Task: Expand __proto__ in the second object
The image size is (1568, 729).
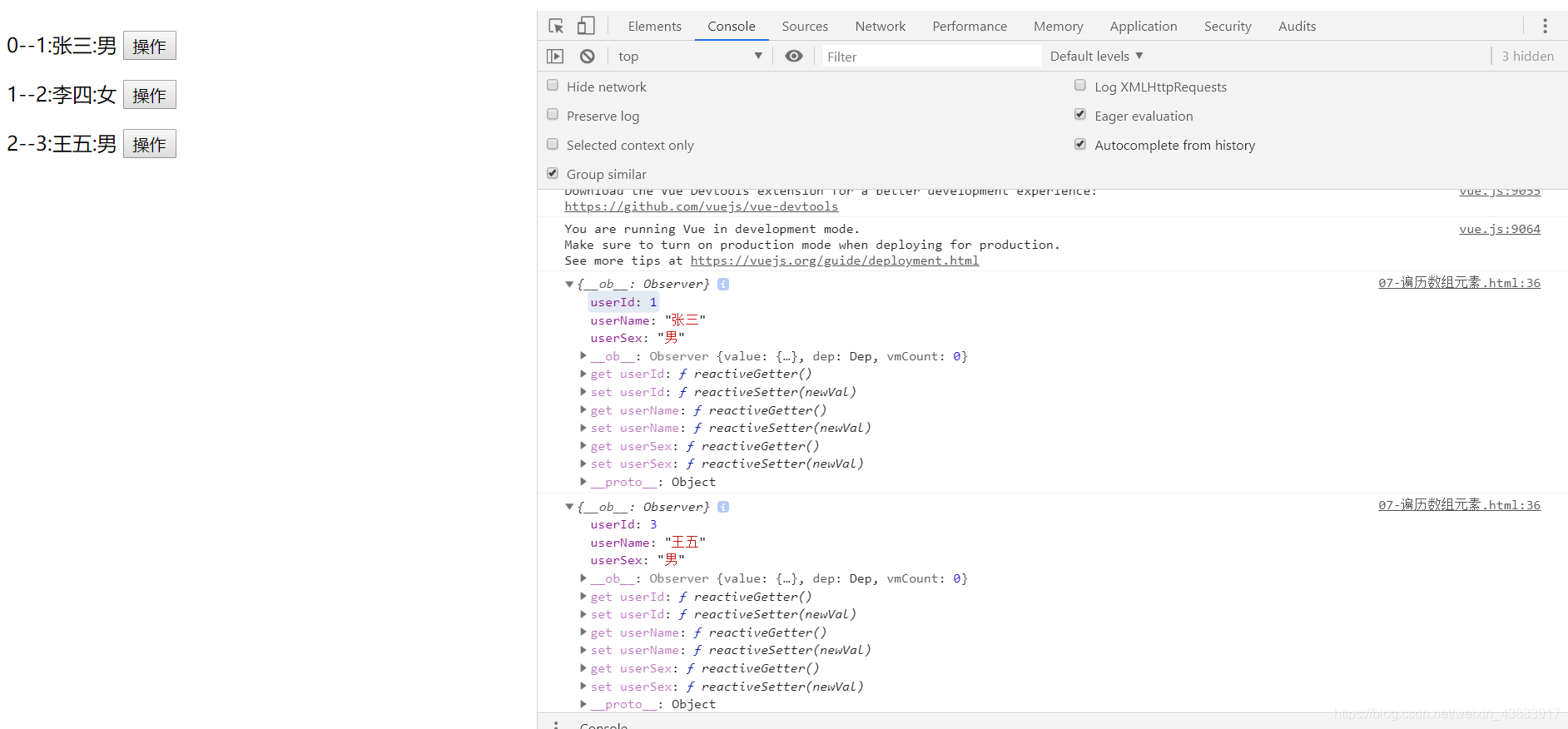Action: tap(583, 704)
